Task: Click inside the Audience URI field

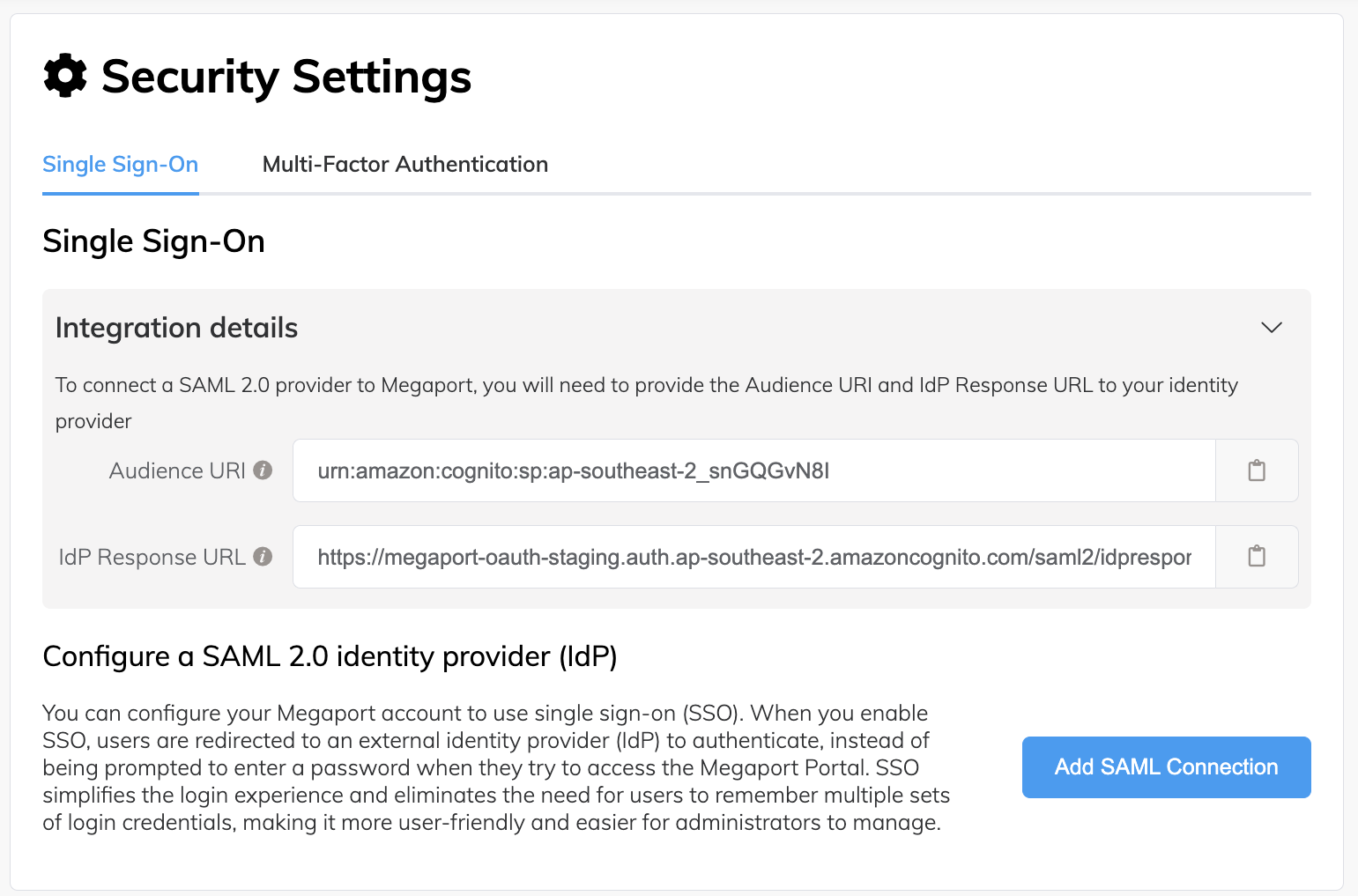Action: coord(753,470)
